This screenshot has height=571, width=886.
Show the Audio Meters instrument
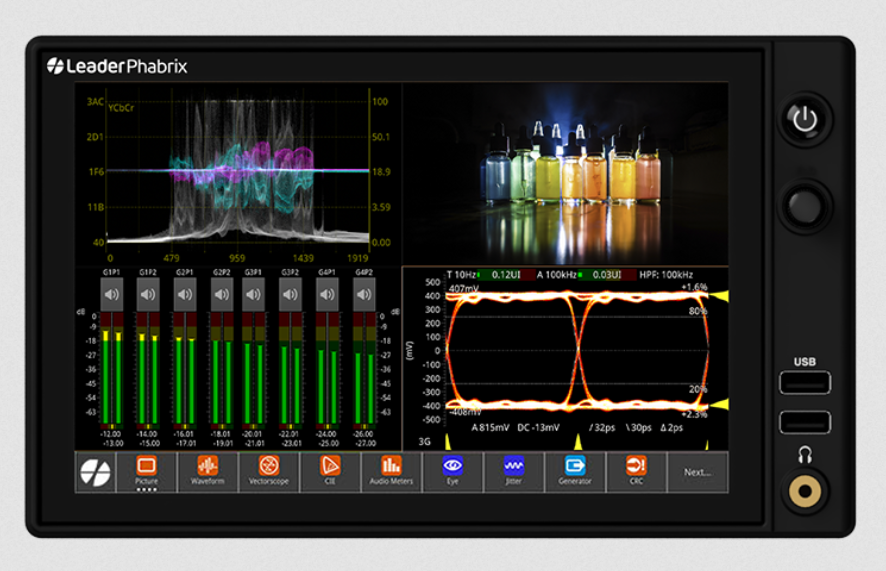[x=391, y=471]
